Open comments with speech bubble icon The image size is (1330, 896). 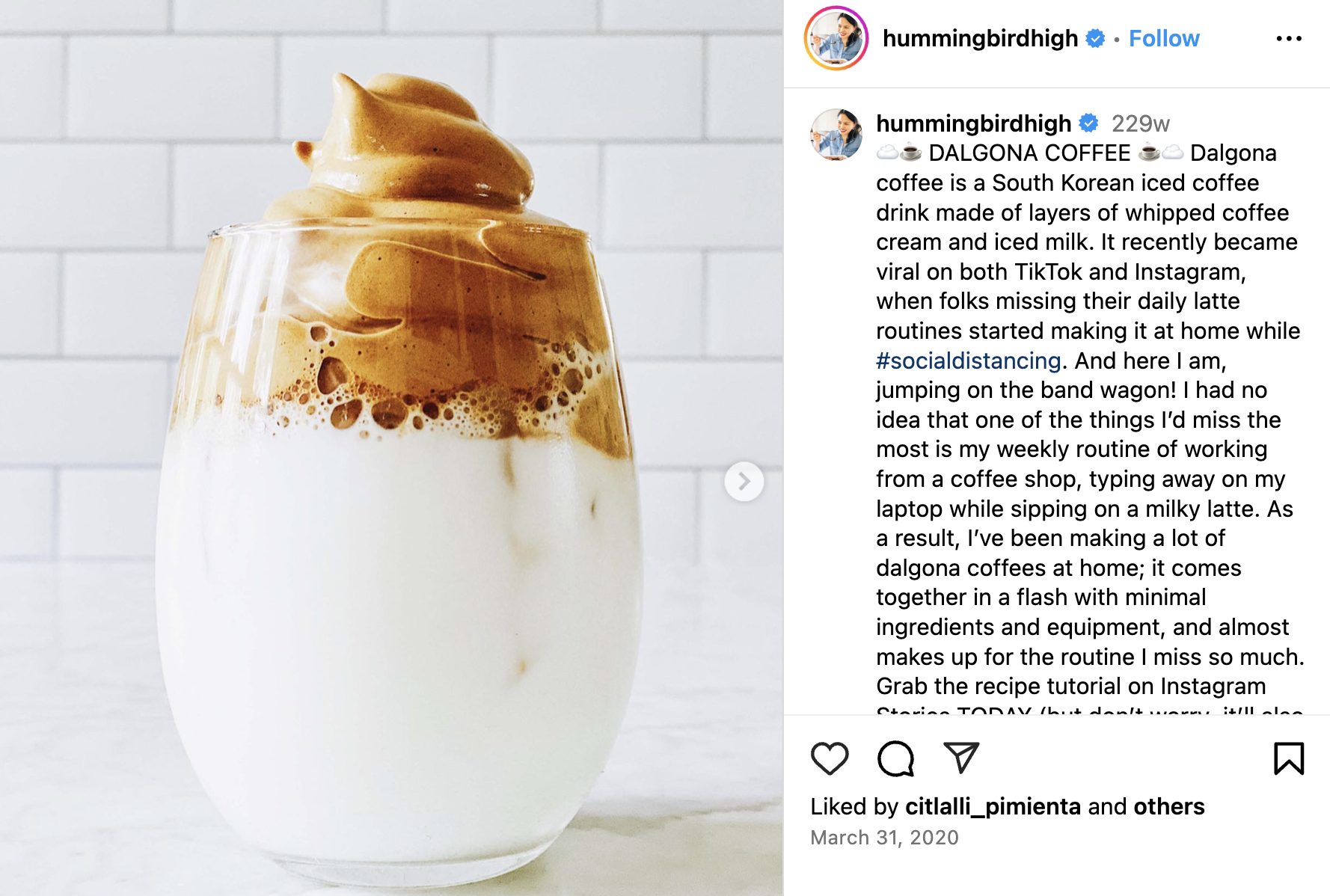(x=895, y=758)
